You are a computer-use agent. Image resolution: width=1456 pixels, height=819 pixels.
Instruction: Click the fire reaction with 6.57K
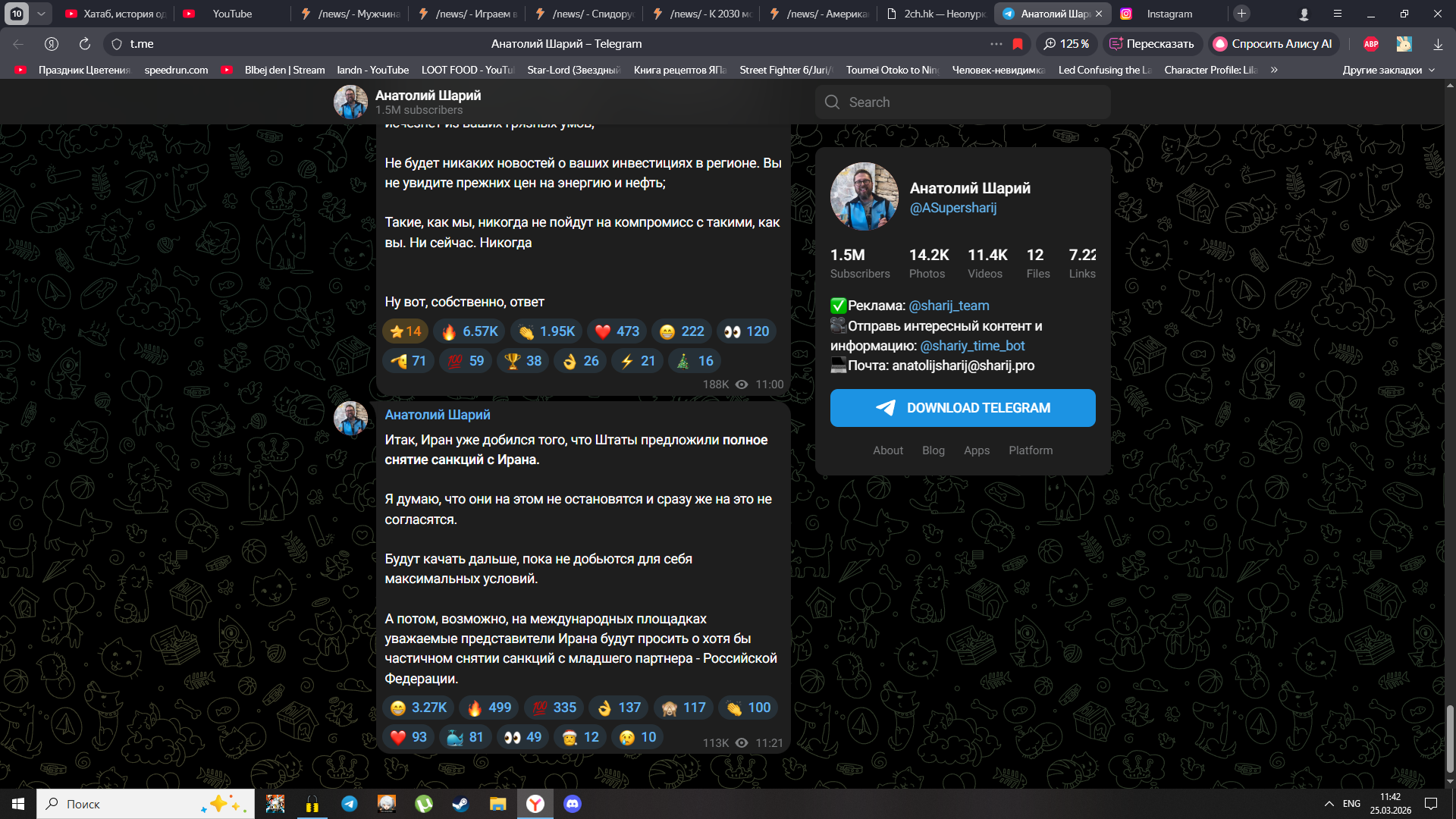point(470,331)
